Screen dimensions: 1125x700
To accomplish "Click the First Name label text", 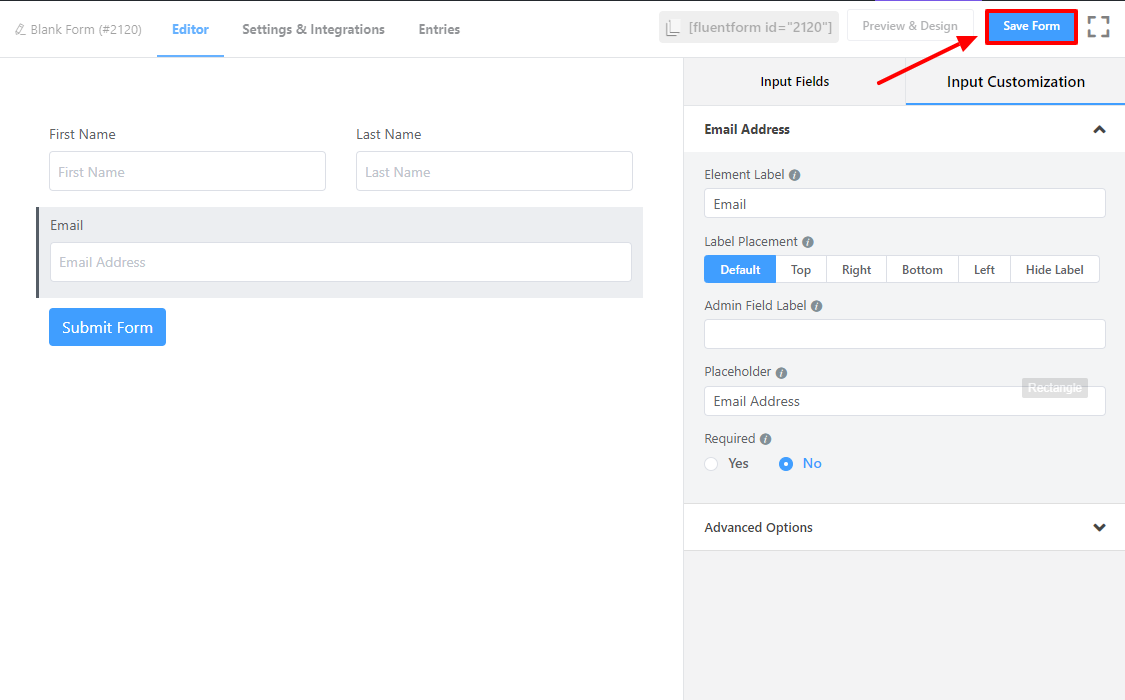I will (83, 134).
